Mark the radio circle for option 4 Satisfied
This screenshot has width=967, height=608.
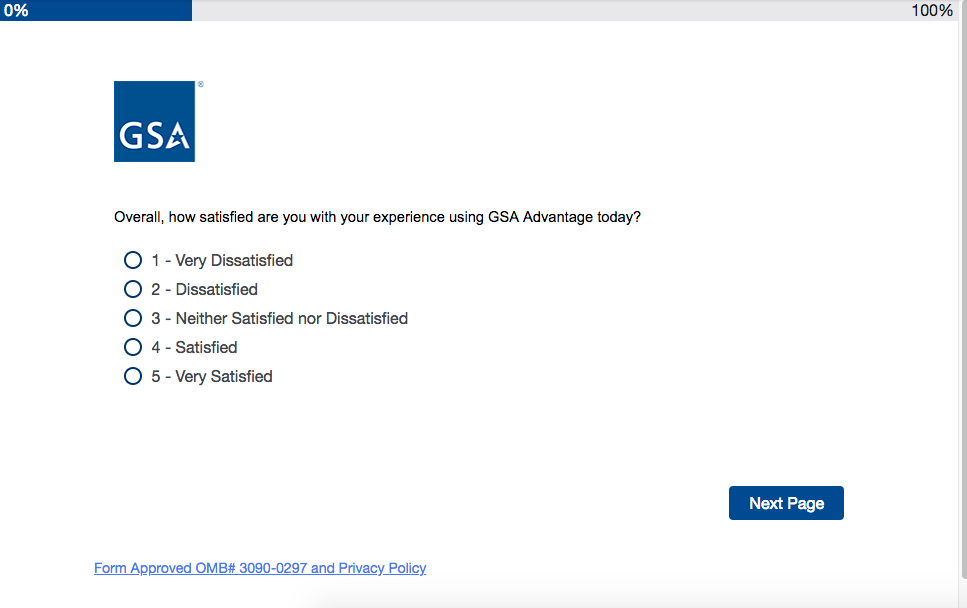(133, 347)
